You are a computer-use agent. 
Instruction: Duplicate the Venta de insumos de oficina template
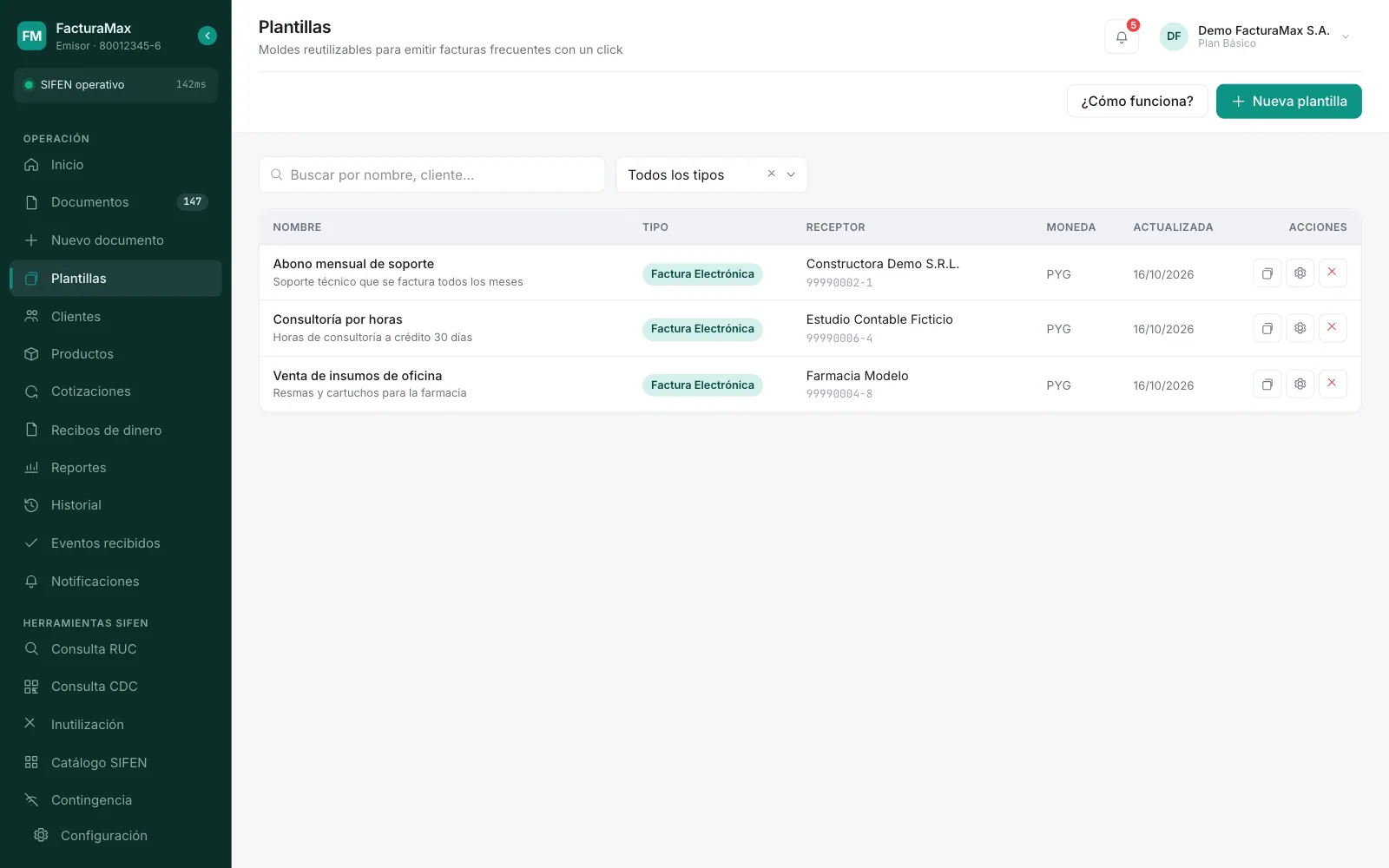coord(1267,384)
